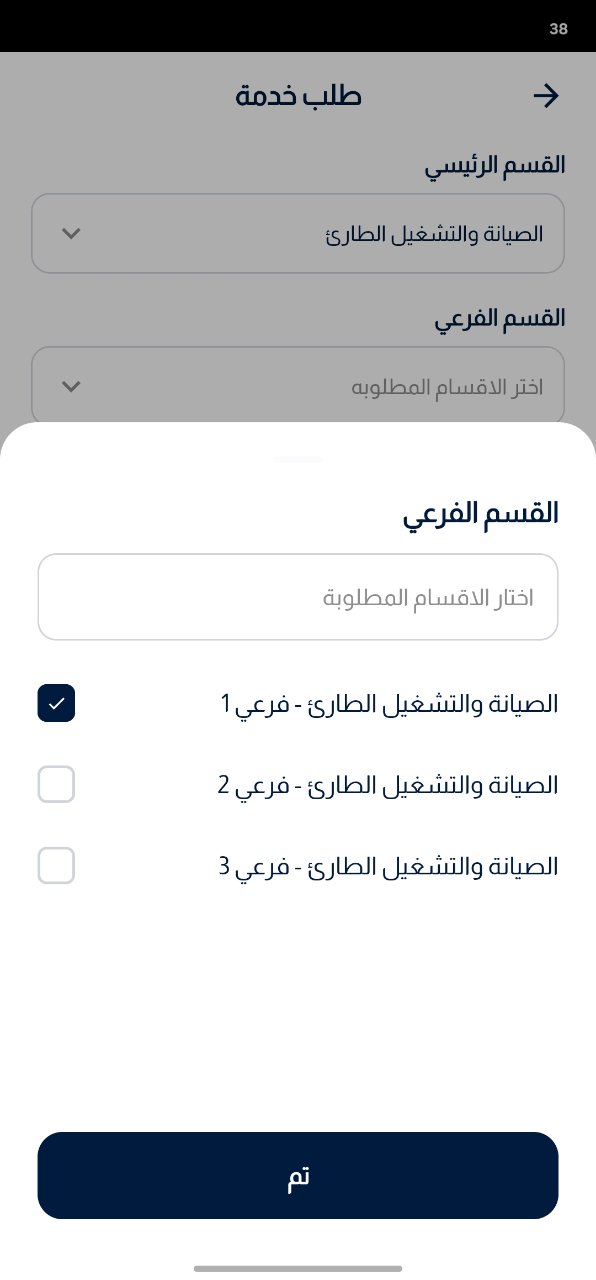
Task: Select the الصيانة والتشغيل الطارئ - فرعي 3 label
Action: coord(388,865)
